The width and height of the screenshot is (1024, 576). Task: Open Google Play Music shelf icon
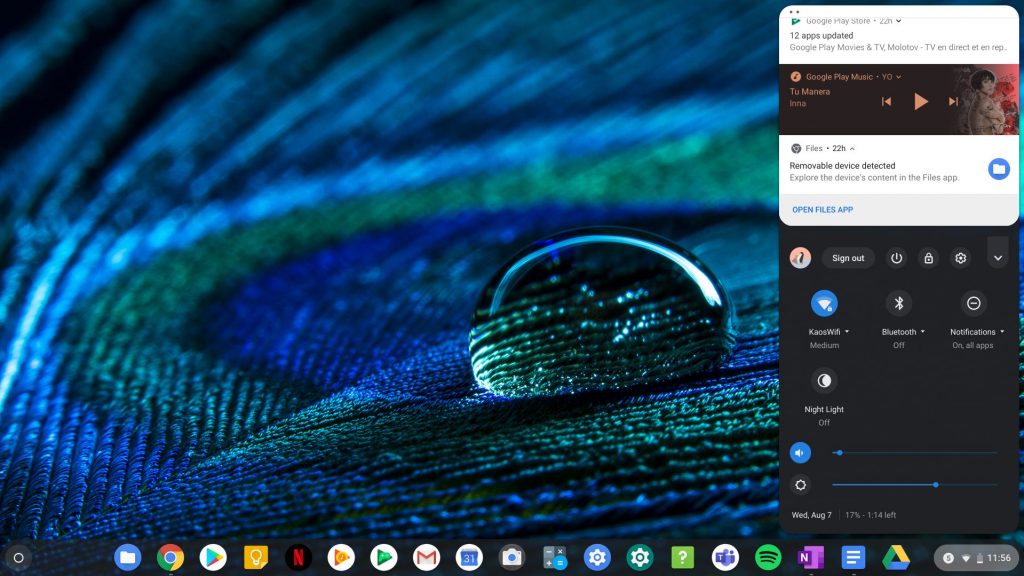click(341, 558)
